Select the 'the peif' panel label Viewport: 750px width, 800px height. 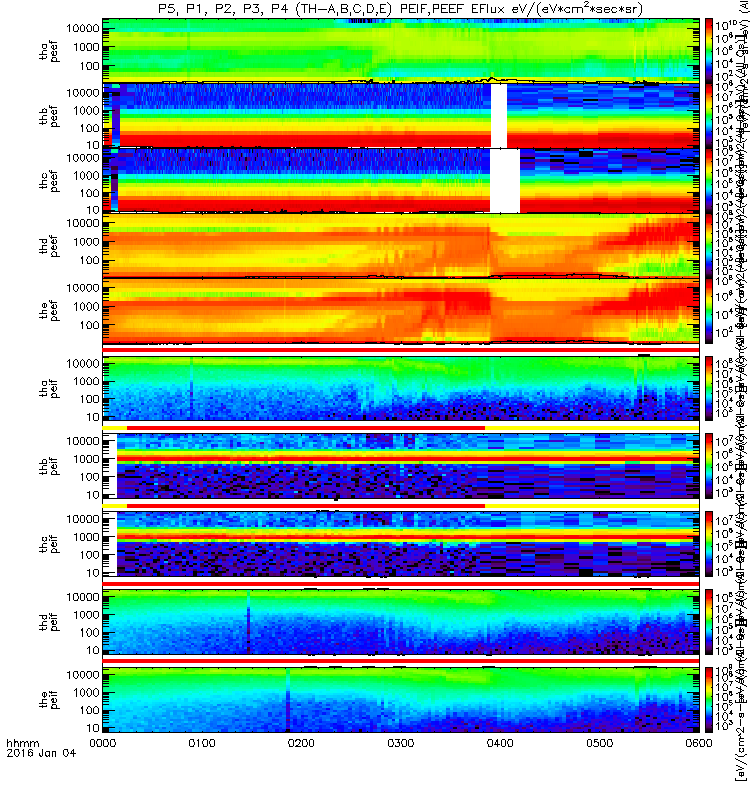pyautogui.click(x=49, y=699)
